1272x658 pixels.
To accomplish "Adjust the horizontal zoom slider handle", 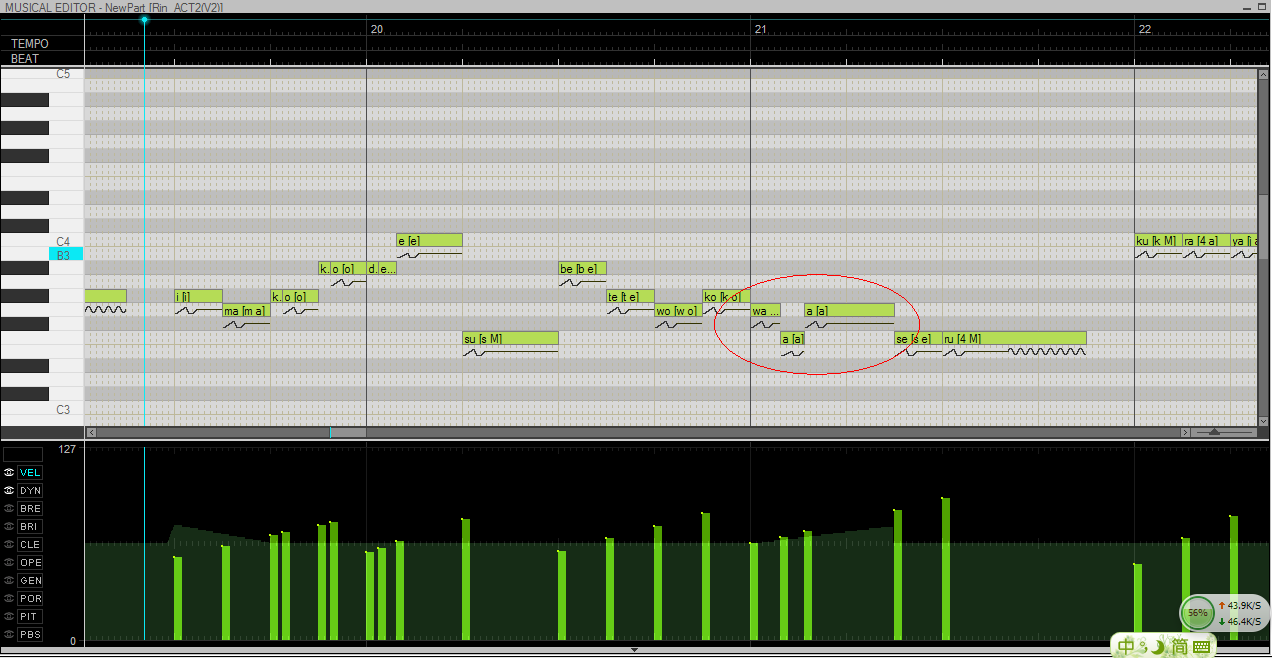I will 1214,432.
